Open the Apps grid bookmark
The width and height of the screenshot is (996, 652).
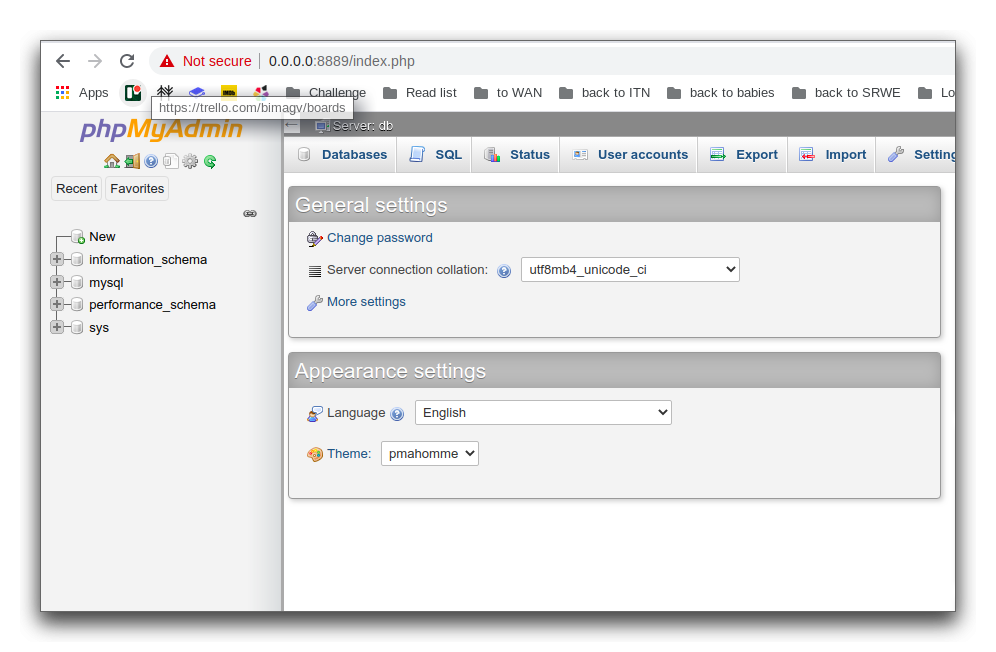point(82,93)
